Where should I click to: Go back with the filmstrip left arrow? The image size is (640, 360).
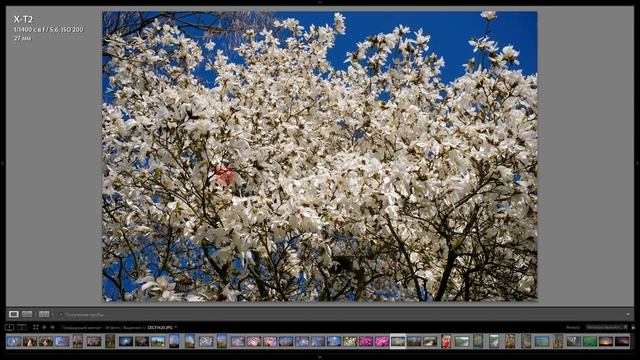pyautogui.click(x=44, y=327)
